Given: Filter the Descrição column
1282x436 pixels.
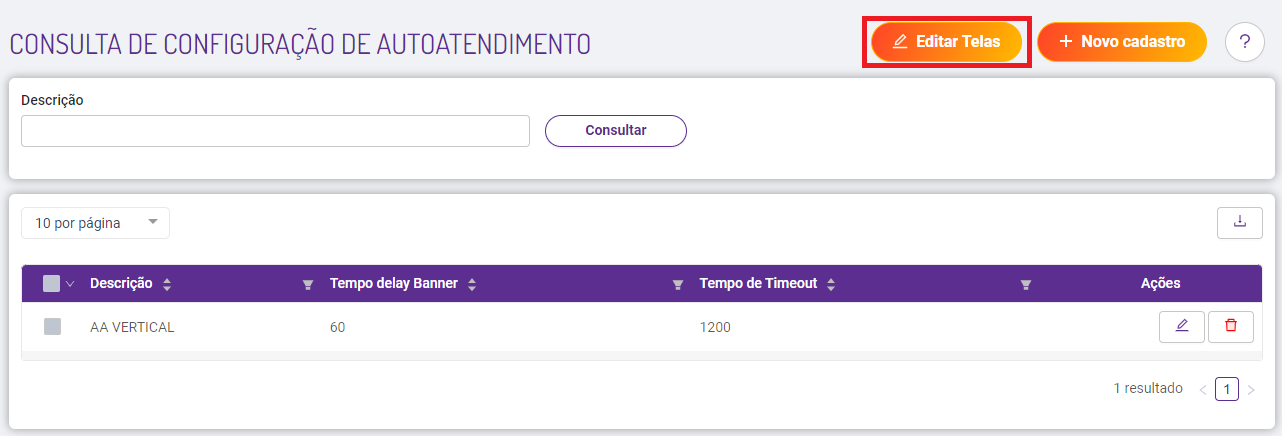Looking at the screenshot, I should click(x=308, y=285).
